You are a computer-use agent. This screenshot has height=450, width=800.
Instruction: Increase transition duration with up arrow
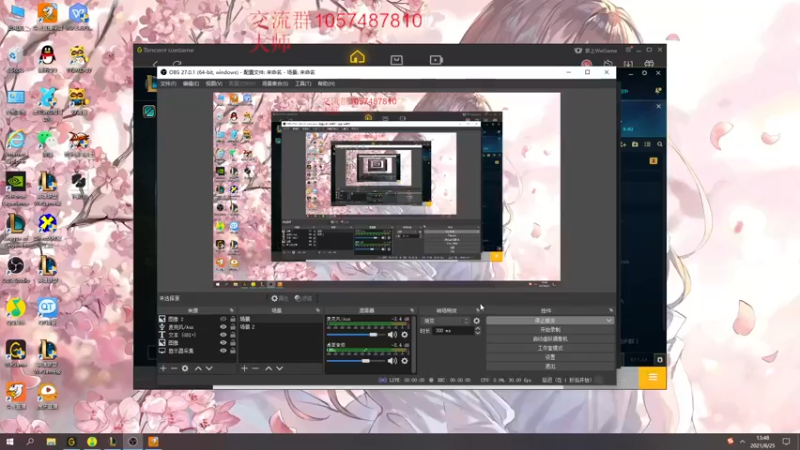478,329
